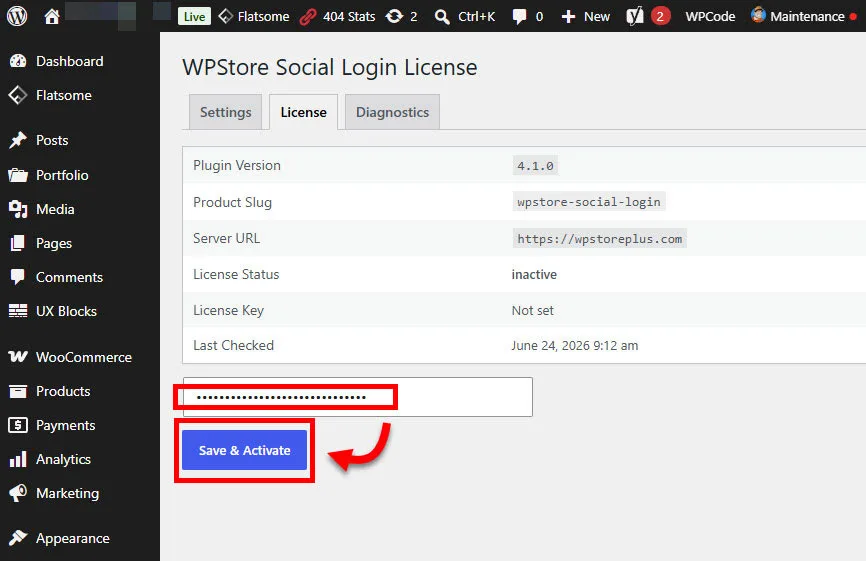Screen dimensions: 866x561
Task: Click the Portfolio folder icon
Action: (18, 175)
